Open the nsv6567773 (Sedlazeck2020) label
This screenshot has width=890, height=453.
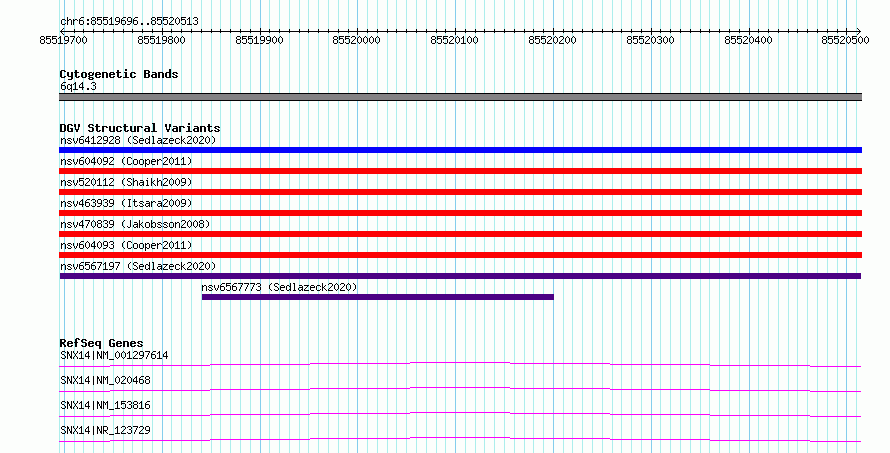[x=279, y=287]
